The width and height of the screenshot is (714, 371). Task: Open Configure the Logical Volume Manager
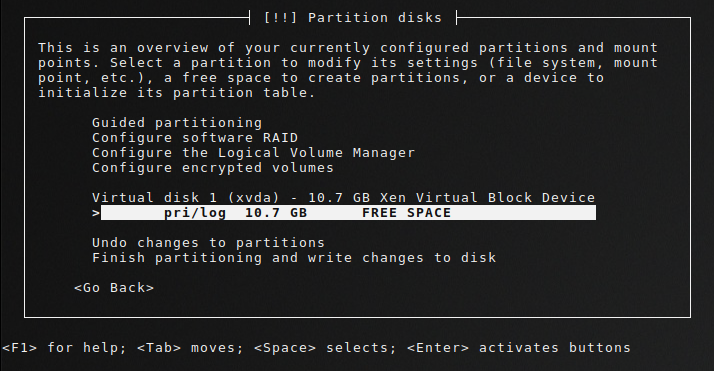point(254,153)
